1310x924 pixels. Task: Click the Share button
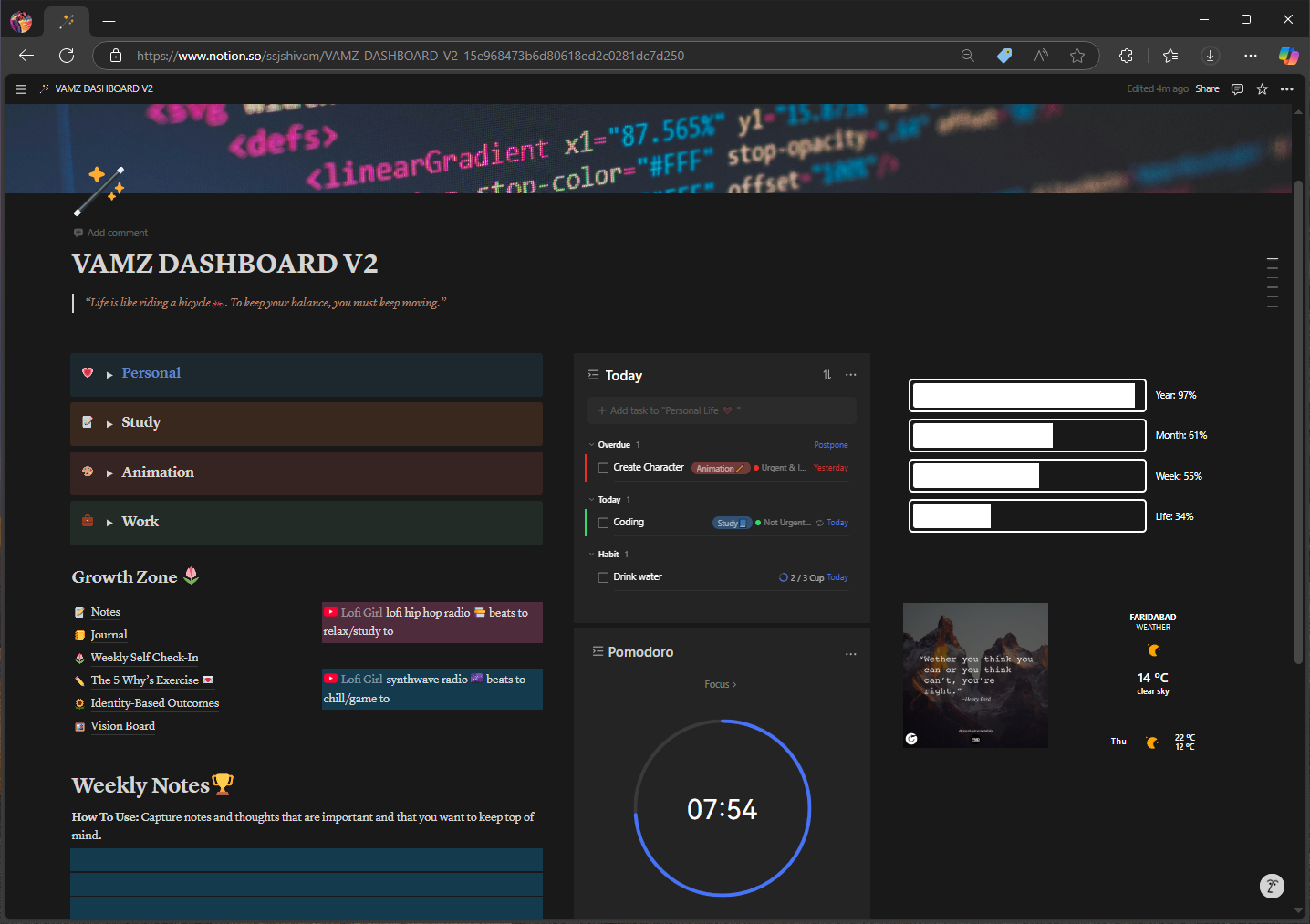pyautogui.click(x=1207, y=89)
